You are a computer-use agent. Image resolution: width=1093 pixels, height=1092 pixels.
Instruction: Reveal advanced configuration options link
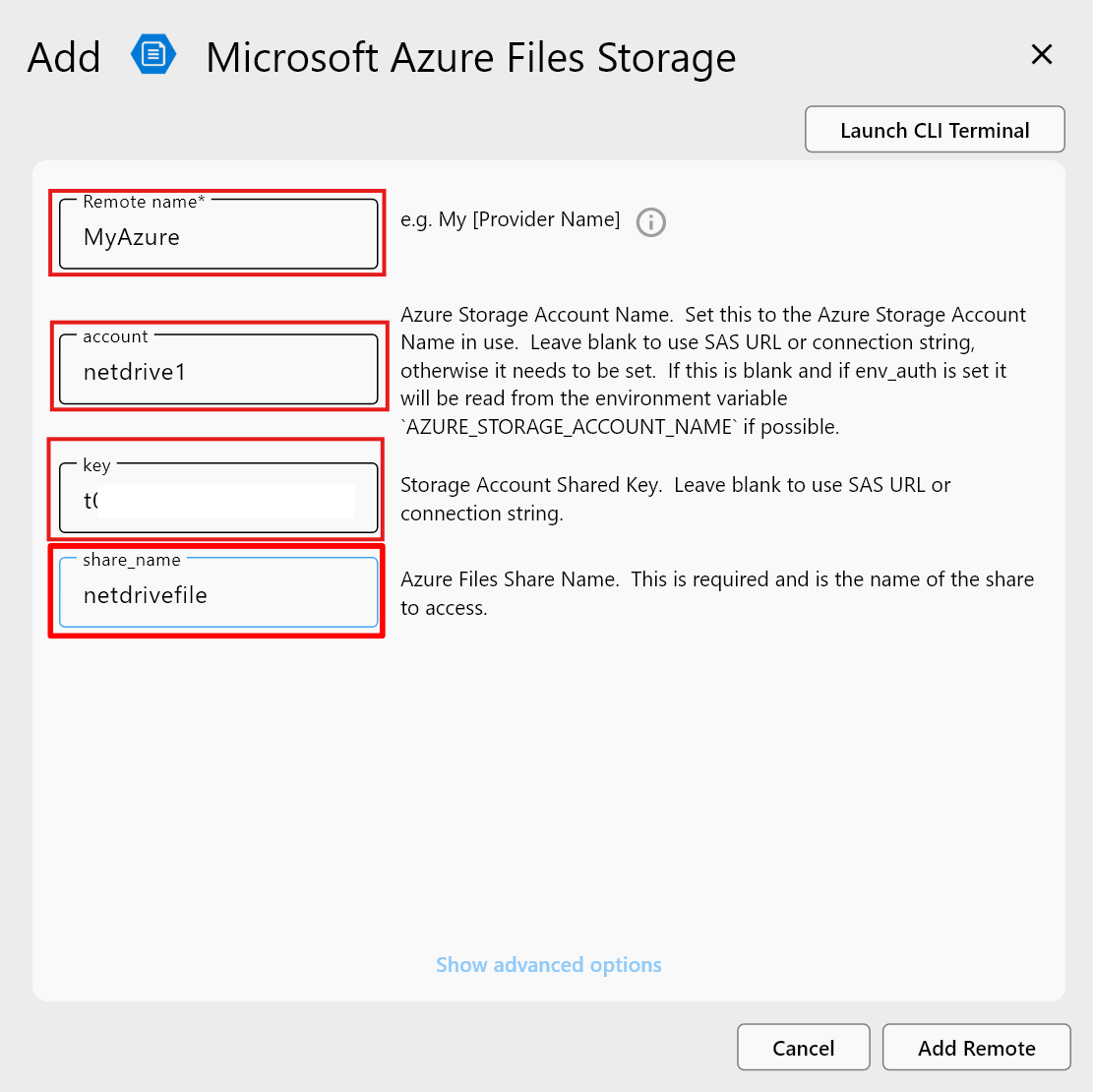pyautogui.click(x=548, y=965)
